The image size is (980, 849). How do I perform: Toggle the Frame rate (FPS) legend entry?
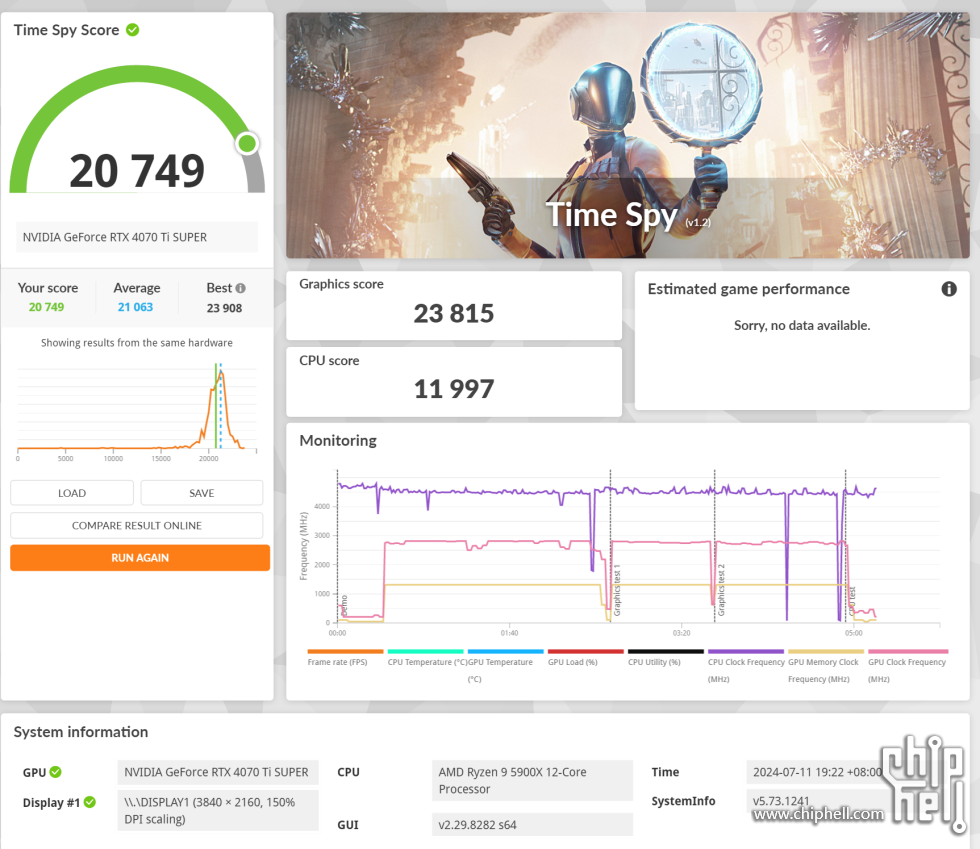pyautogui.click(x=345, y=658)
